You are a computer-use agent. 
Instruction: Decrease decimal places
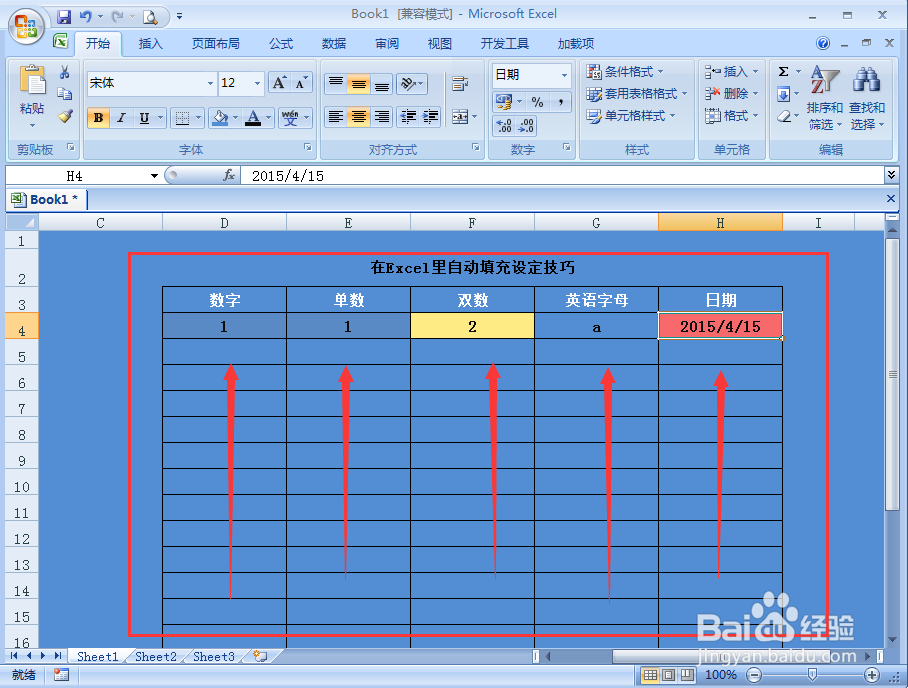coord(526,126)
